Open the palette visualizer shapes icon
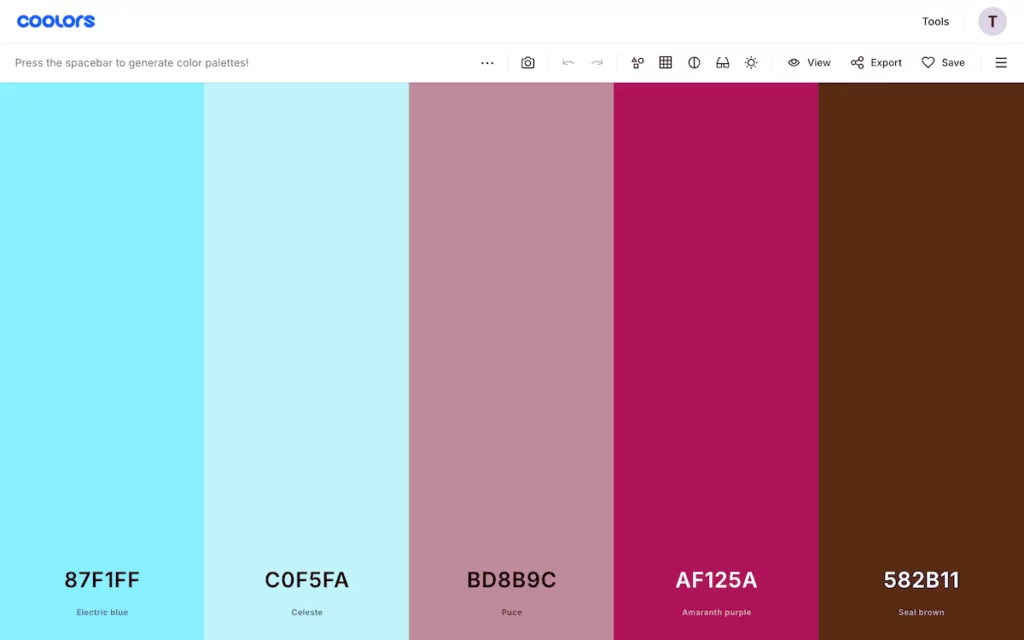This screenshot has height=640, width=1024. pos(637,63)
